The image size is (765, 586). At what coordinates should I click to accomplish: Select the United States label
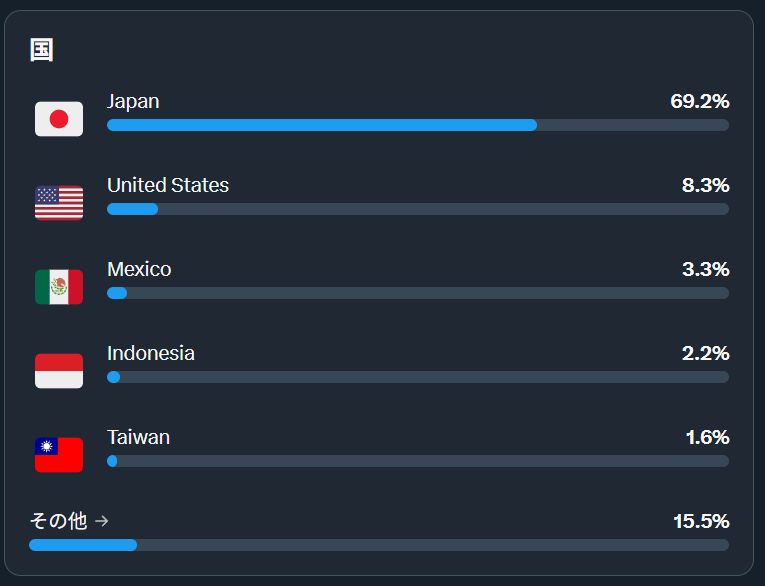pyautogui.click(x=168, y=185)
